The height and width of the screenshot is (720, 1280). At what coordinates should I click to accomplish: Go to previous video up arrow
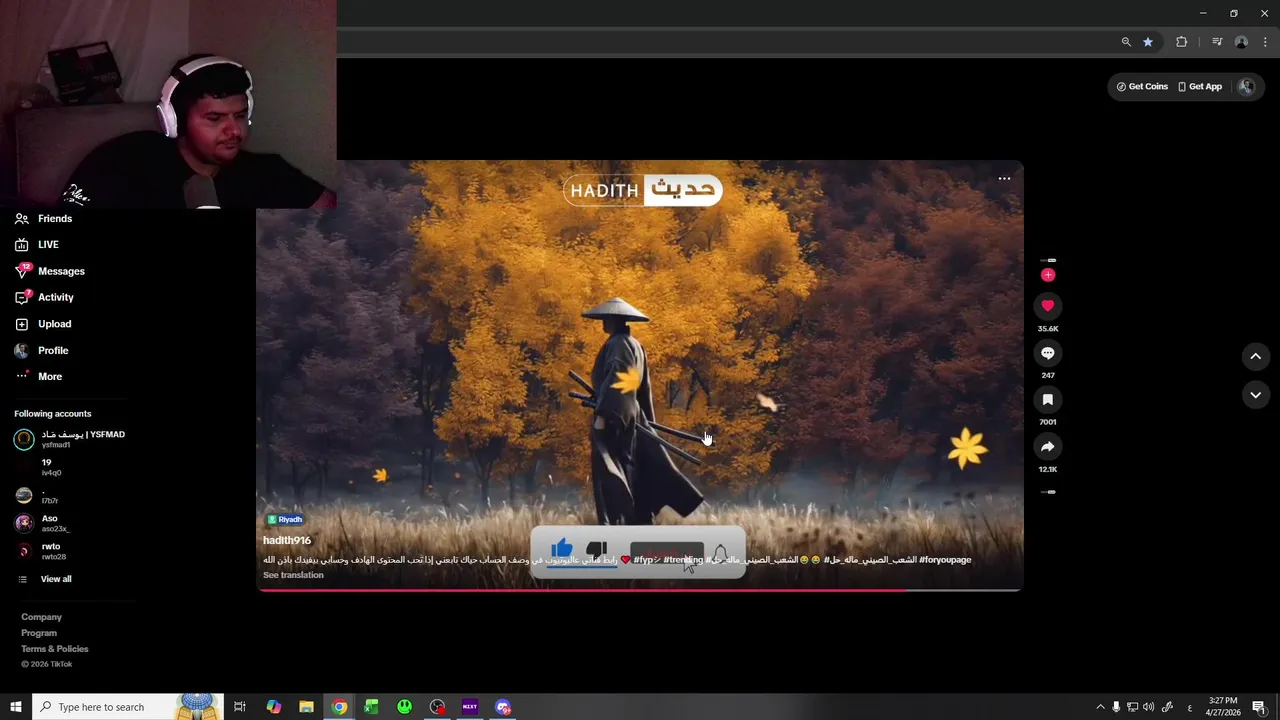[x=1255, y=356]
